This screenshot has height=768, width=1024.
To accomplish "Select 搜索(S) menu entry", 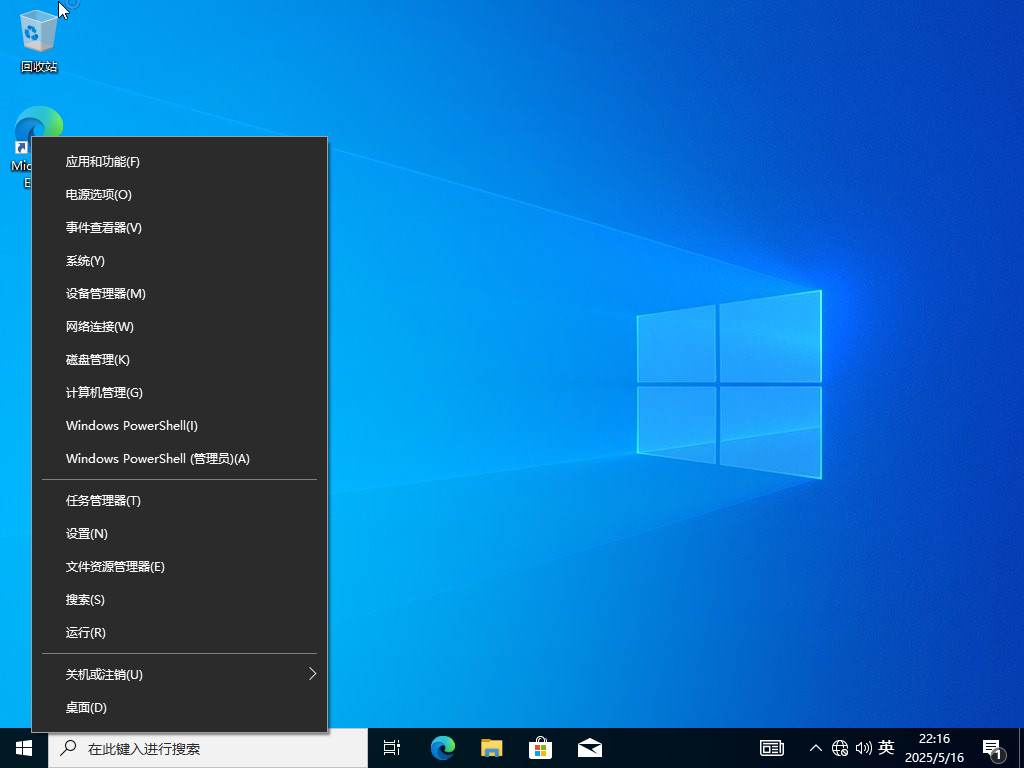I will coord(180,600).
